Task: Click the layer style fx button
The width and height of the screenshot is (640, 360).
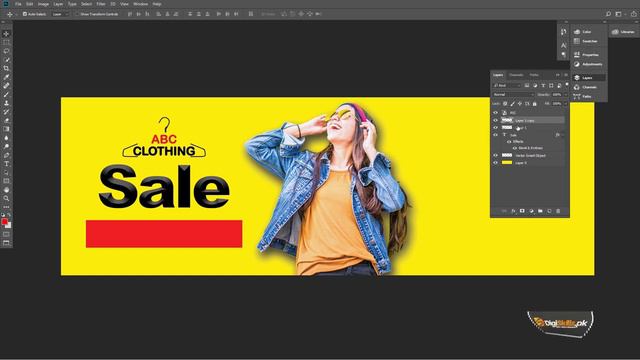Action: tap(513, 211)
